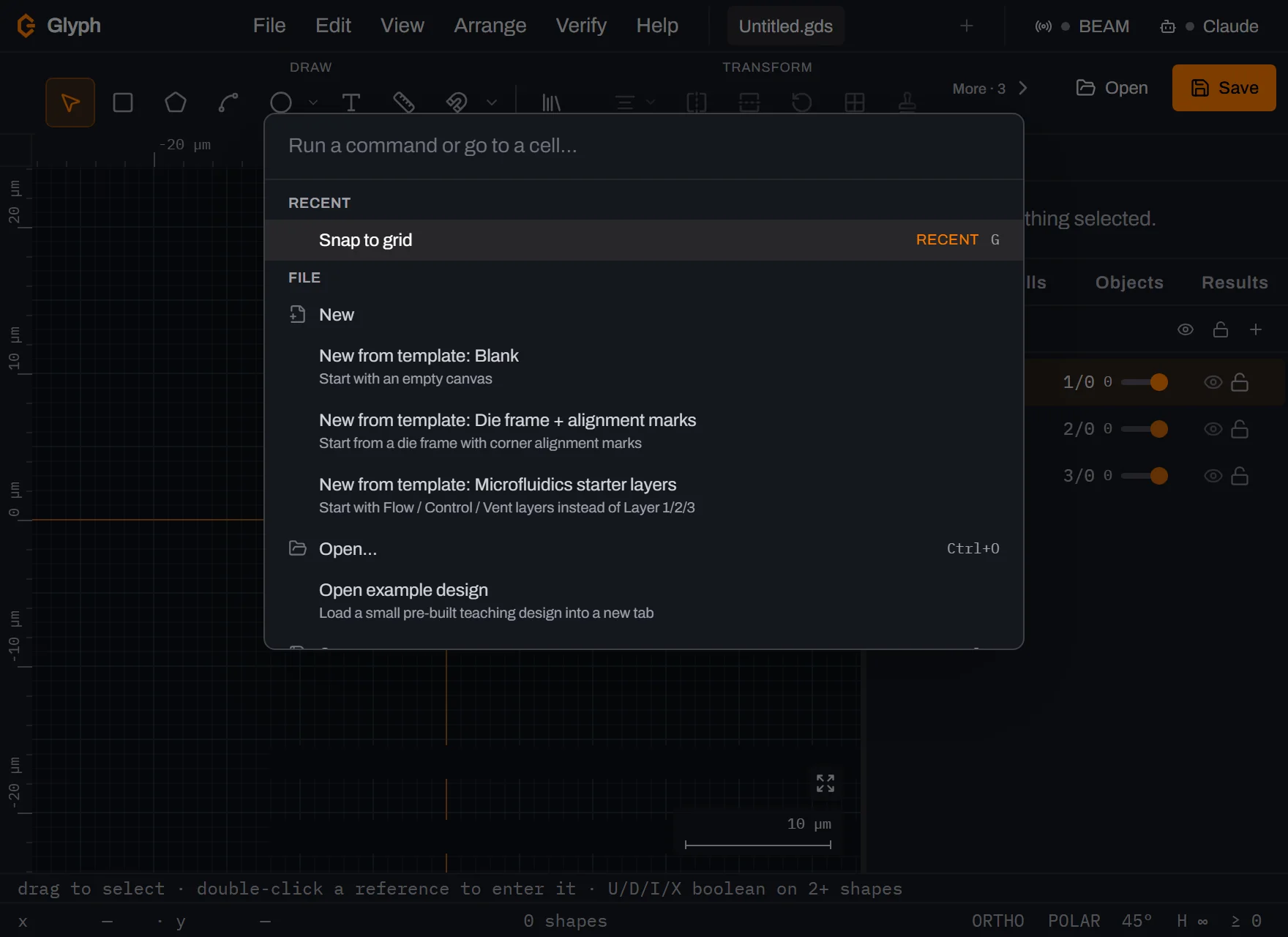Image resolution: width=1288 pixels, height=937 pixels.
Task: Click the flip vertical transform icon
Action: tap(749, 102)
